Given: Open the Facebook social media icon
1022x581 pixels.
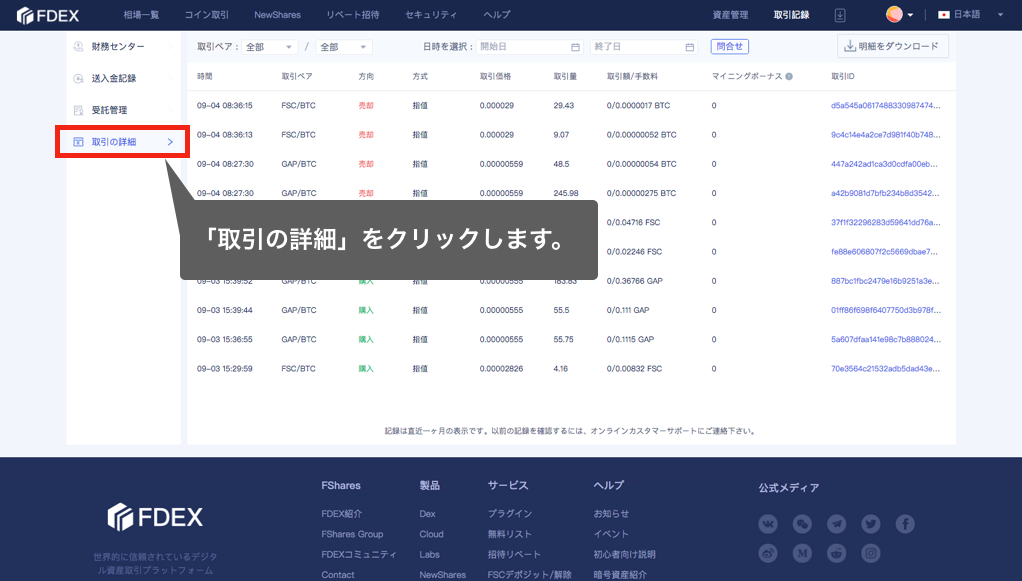Looking at the screenshot, I should point(905,524).
